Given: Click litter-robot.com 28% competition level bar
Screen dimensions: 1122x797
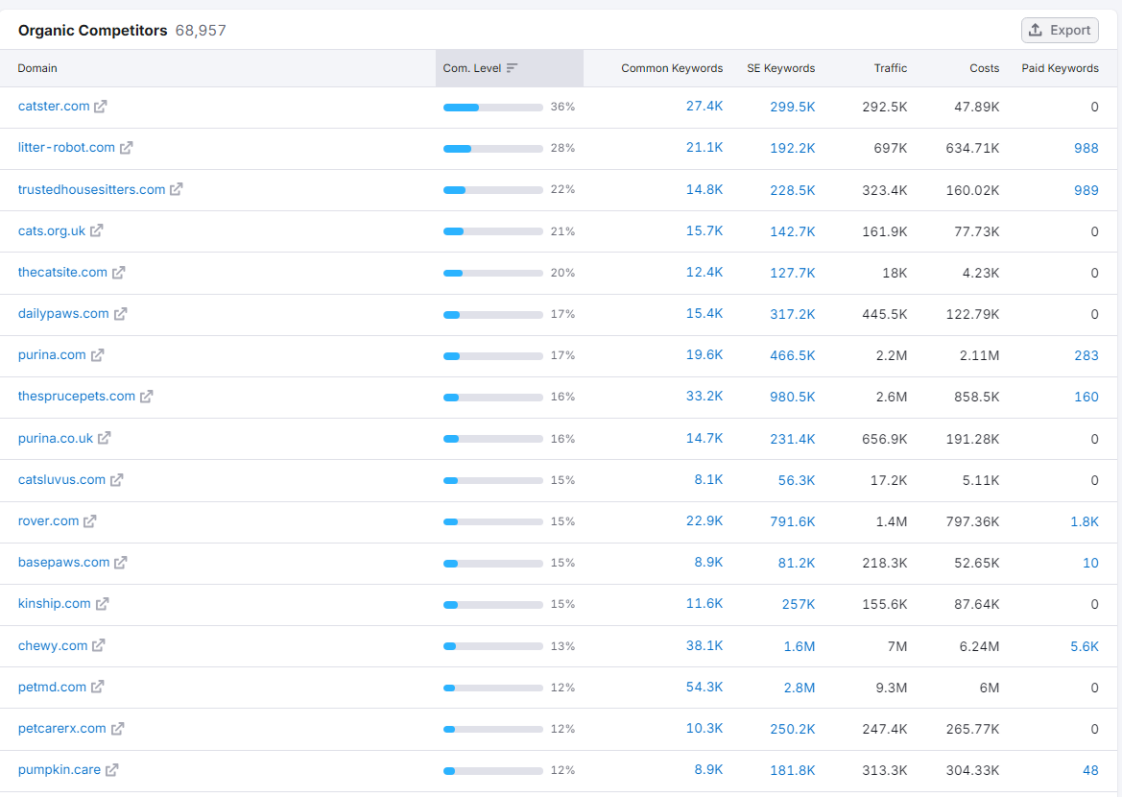Looking at the screenshot, I should point(493,149).
